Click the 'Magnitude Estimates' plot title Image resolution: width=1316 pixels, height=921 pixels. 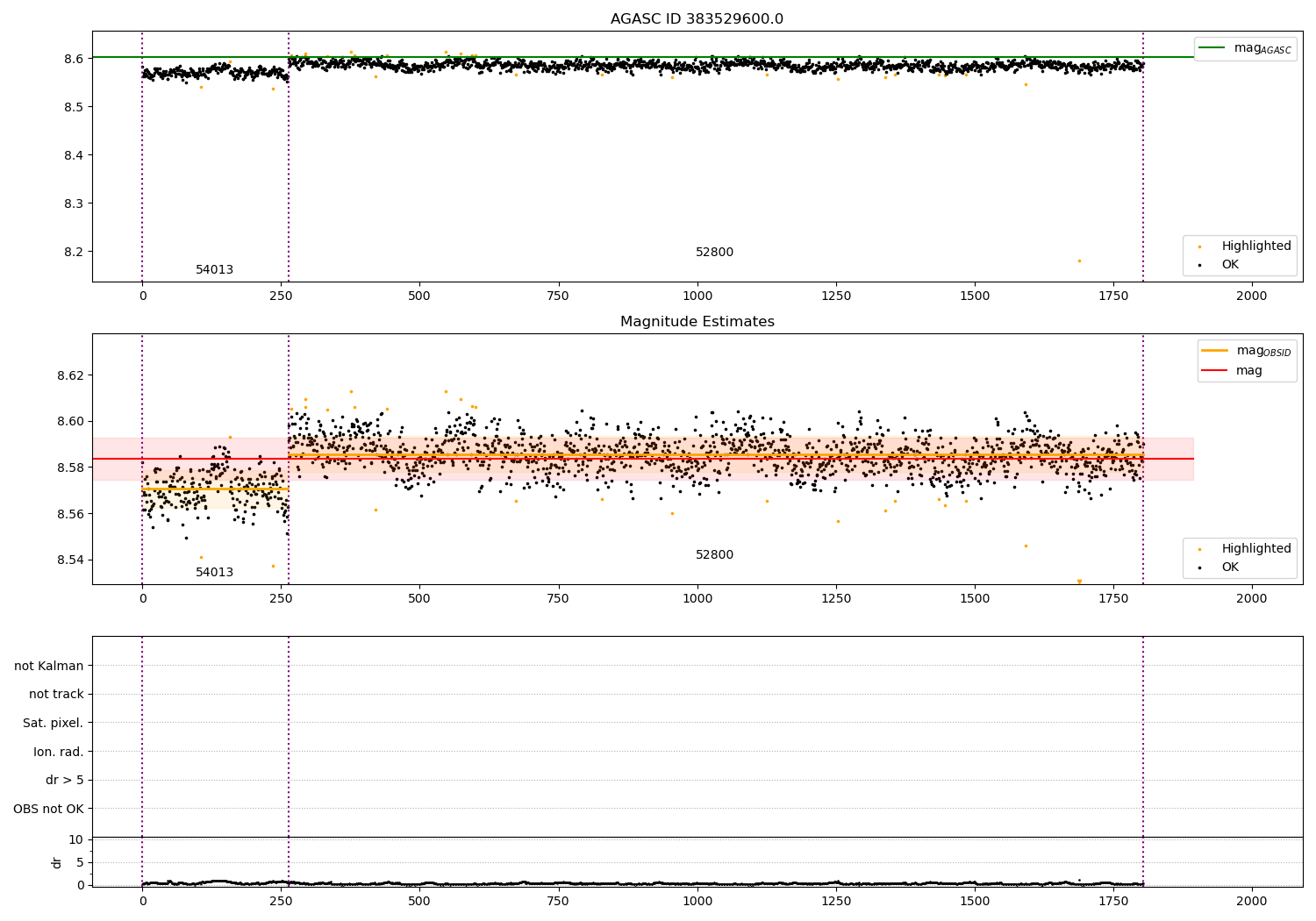[697, 322]
